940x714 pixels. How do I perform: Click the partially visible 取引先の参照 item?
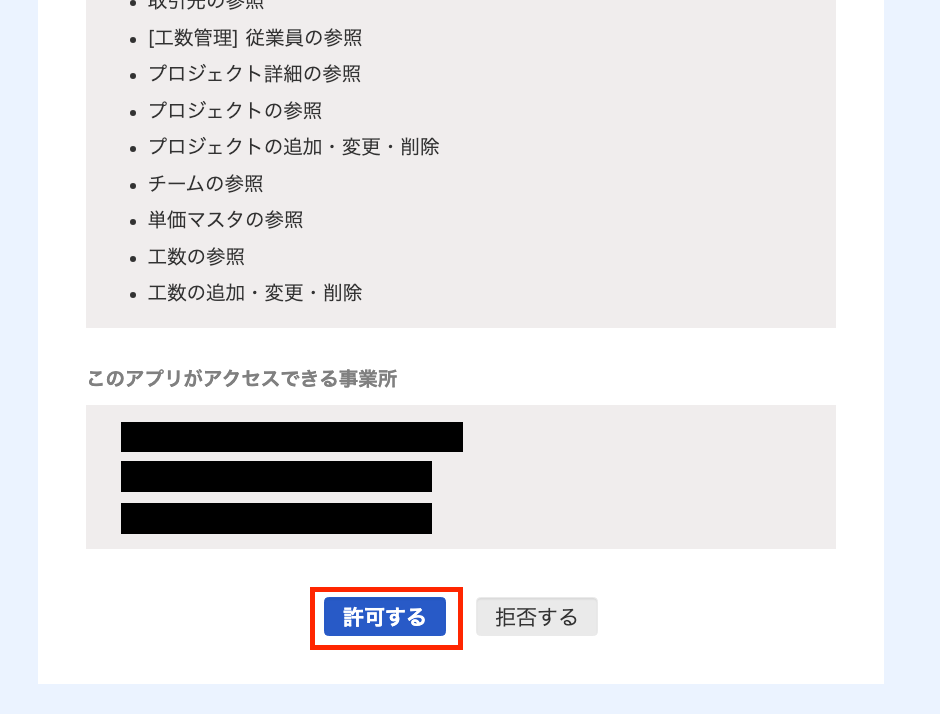pyautogui.click(x=206, y=4)
